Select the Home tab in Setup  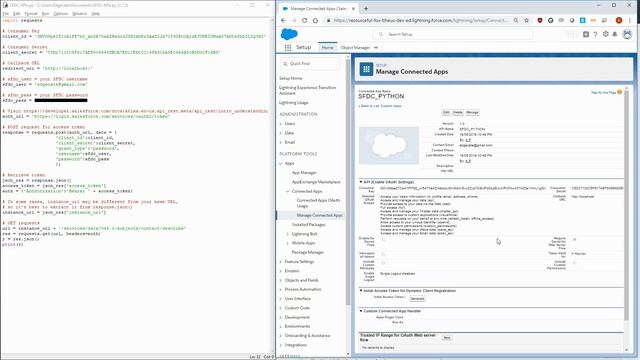click(x=327, y=48)
